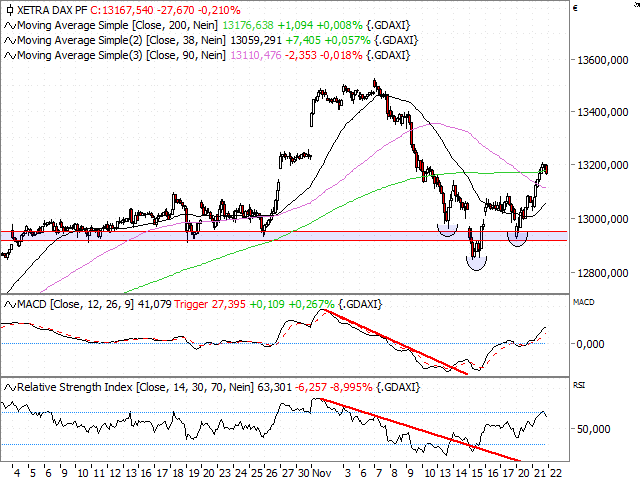Click the euro currency symbol at top right

tap(576, 9)
